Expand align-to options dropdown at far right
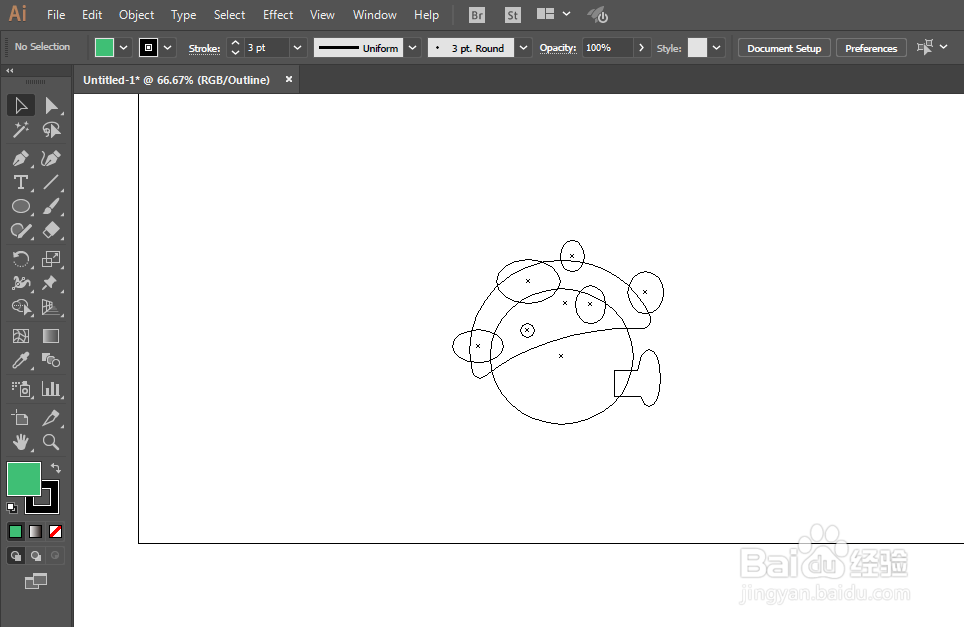Viewport: 964px width, 627px height. [x=944, y=47]
